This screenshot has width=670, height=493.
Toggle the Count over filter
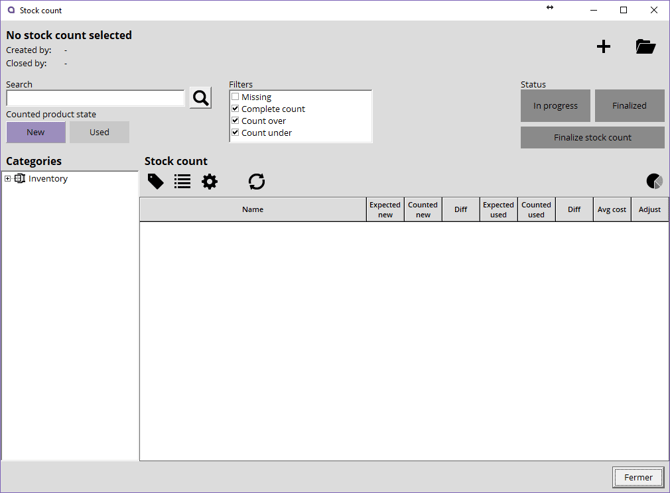coord(236,121)
